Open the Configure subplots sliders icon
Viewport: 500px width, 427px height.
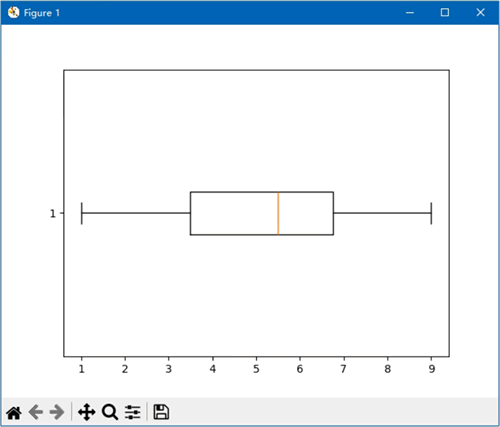coord(133,412)
